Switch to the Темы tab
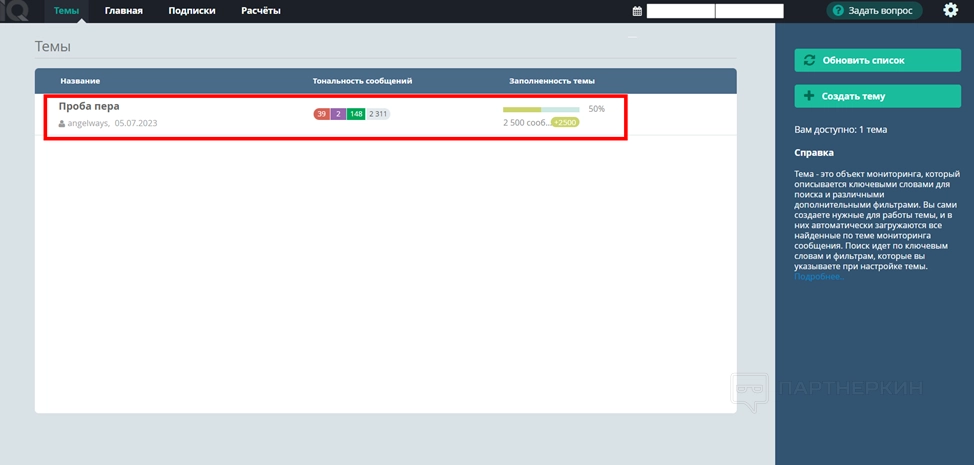974x465 pixels. (66, 11)
